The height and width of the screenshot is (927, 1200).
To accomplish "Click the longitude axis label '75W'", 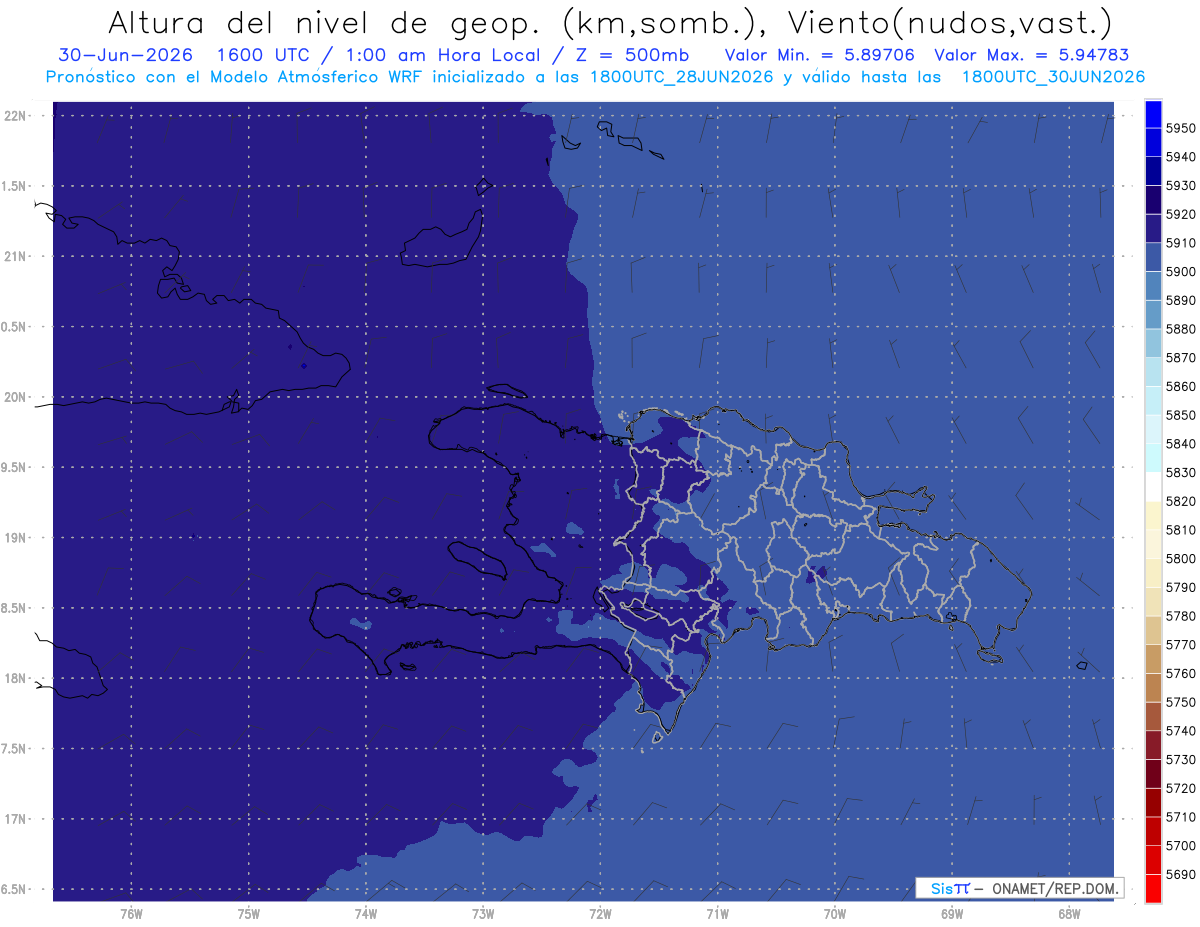I will tap(249, 914).
